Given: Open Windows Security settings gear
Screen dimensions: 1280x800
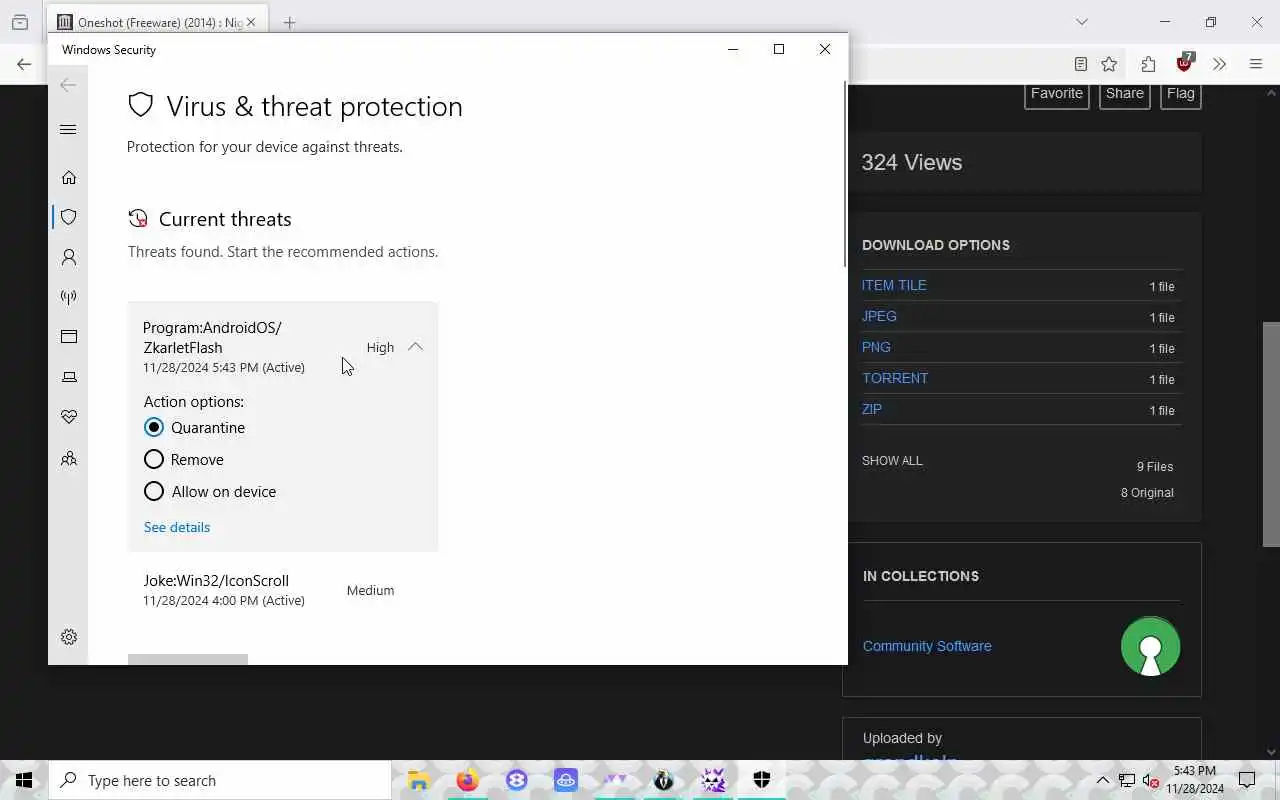Looking at the screenshot, I should coord(69,637).
